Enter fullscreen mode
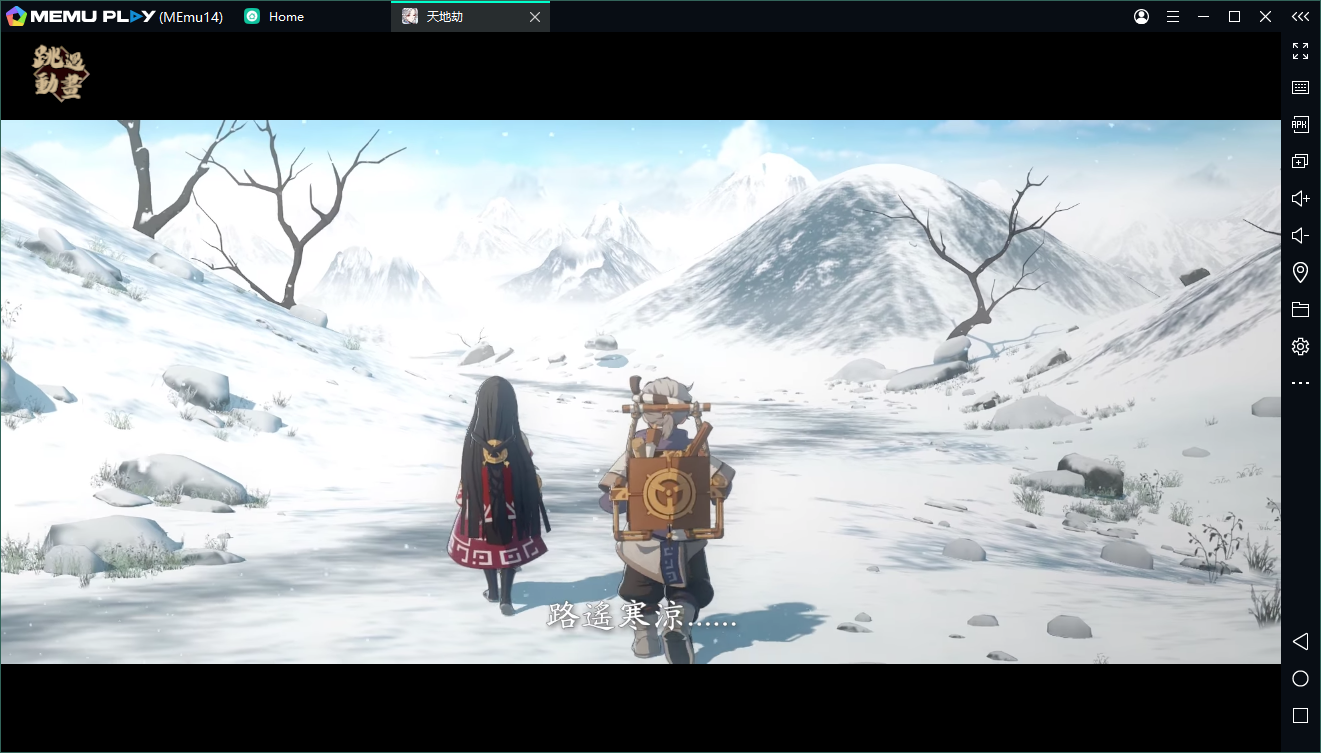The height and width of the screenshot is (753, 1321). click(x=1300, y=51)
